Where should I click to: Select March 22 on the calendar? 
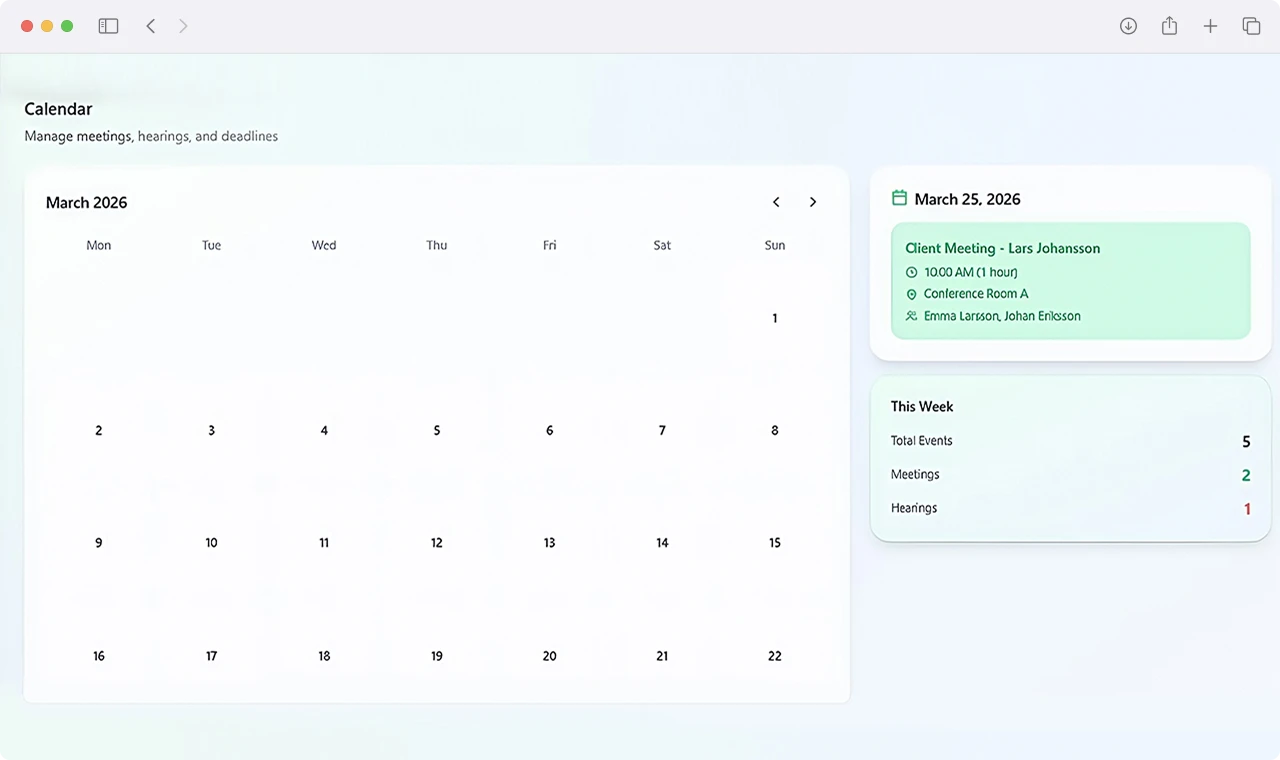point(775,656)
